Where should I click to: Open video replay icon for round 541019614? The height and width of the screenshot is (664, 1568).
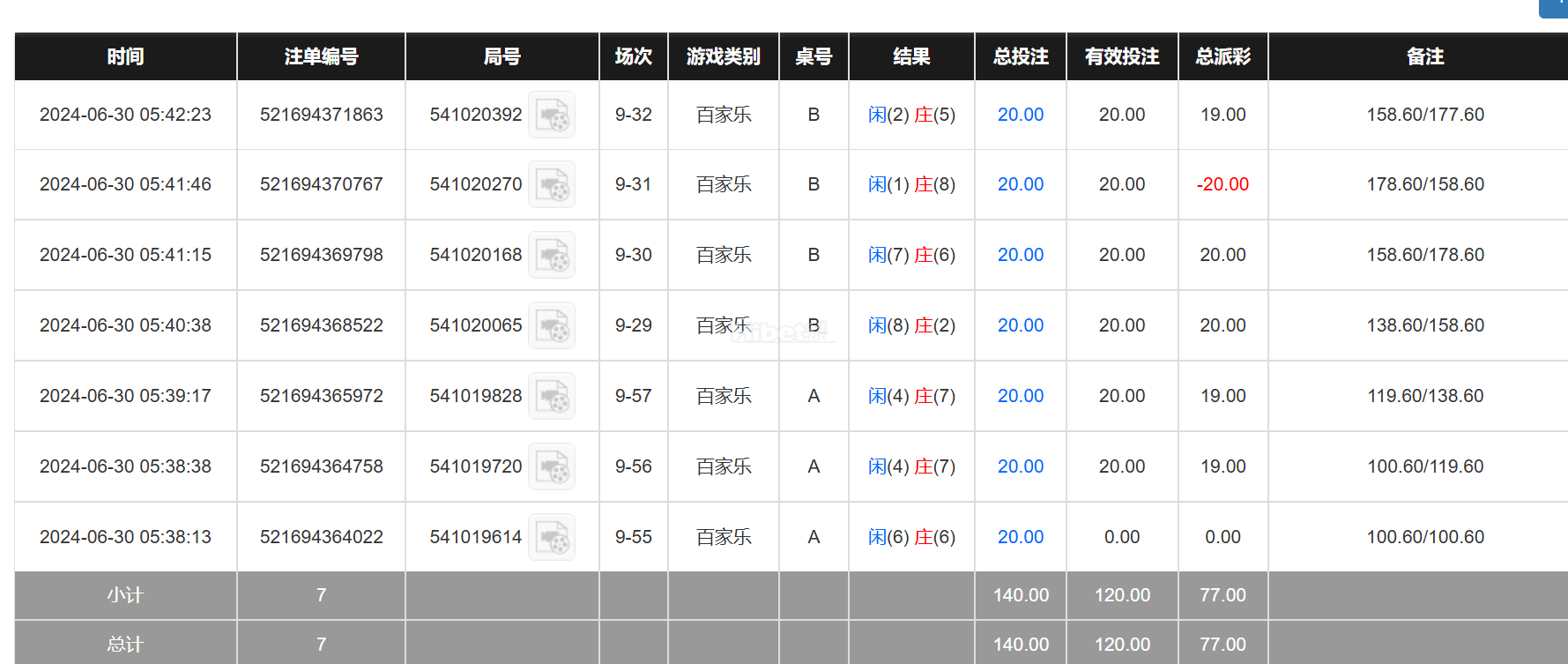[552, 537]
